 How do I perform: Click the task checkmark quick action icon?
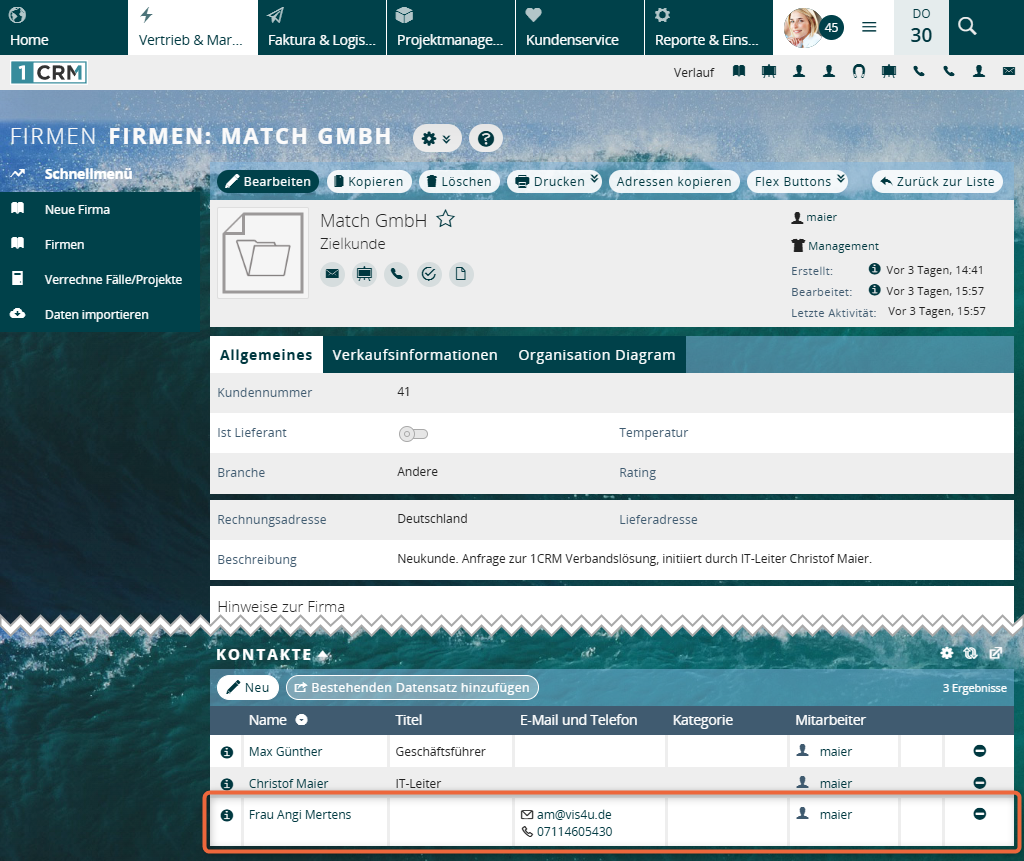point(428,274)
